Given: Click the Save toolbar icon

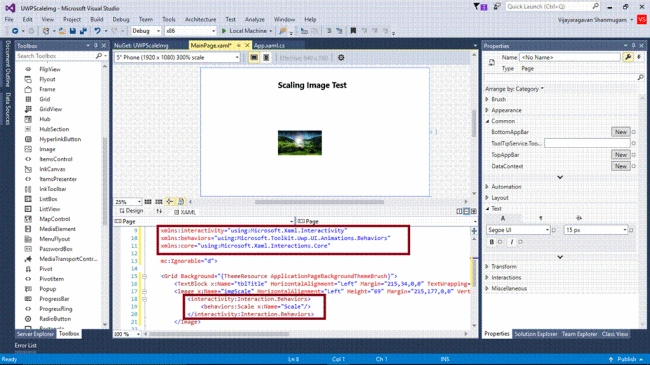Looking at the screenshot, I should (73, 31).
